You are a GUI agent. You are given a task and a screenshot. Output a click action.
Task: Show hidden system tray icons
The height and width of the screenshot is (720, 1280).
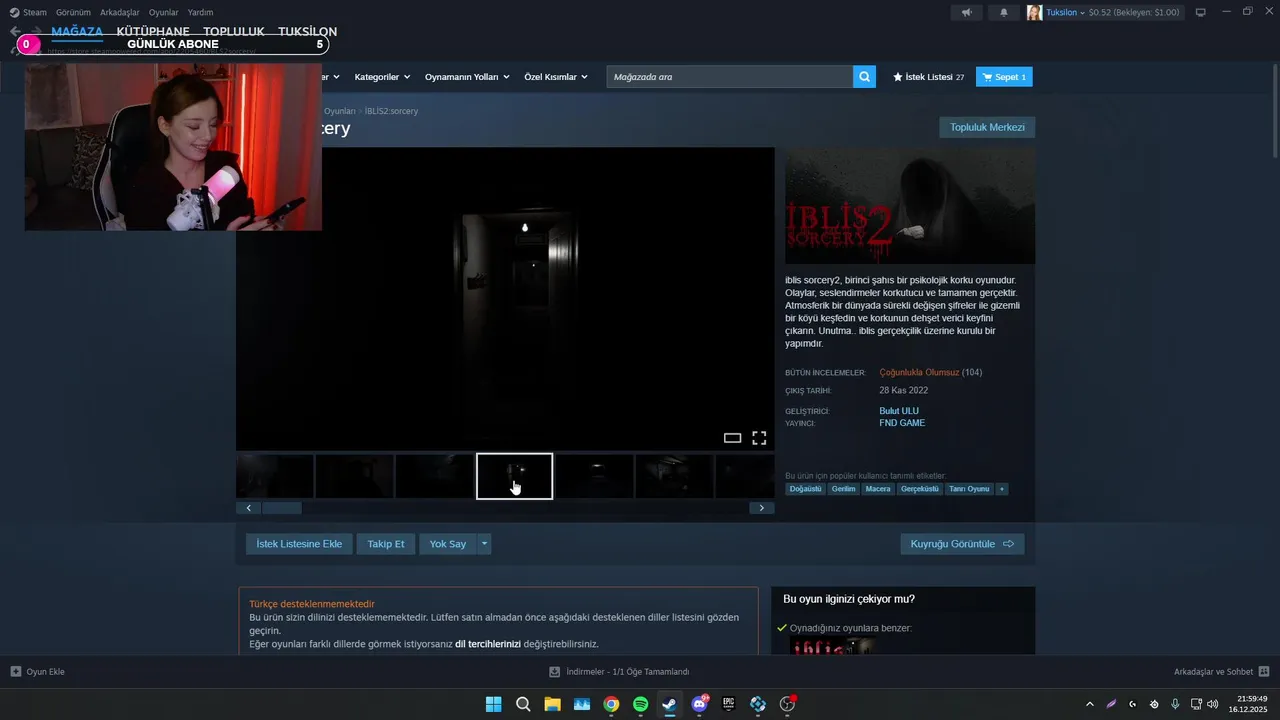[x=1090, y=704]
